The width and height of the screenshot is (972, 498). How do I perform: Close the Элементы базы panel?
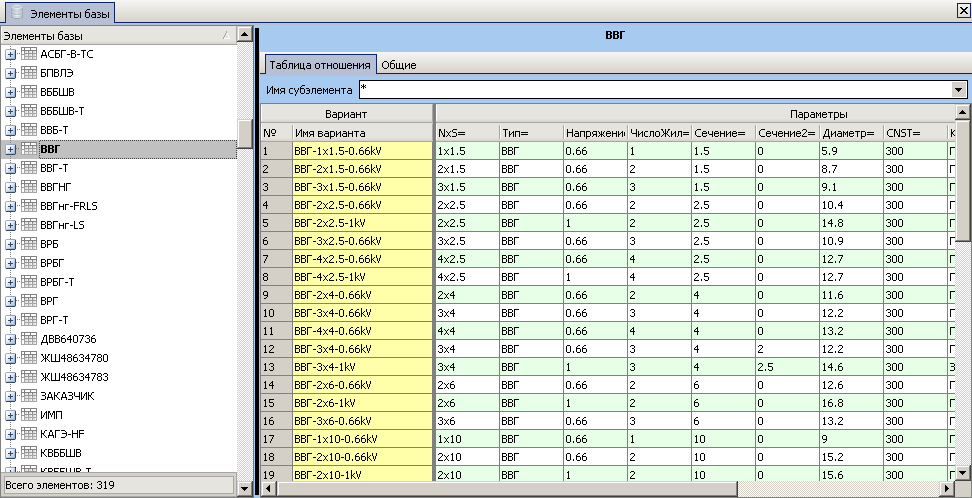tap(963, 8)
